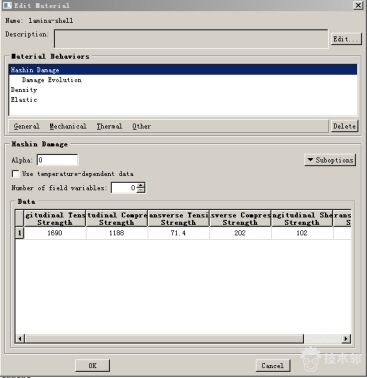Select Transverse Tensile Strength column header
This screenshot has height=378, width=367.
click(178, 219)
